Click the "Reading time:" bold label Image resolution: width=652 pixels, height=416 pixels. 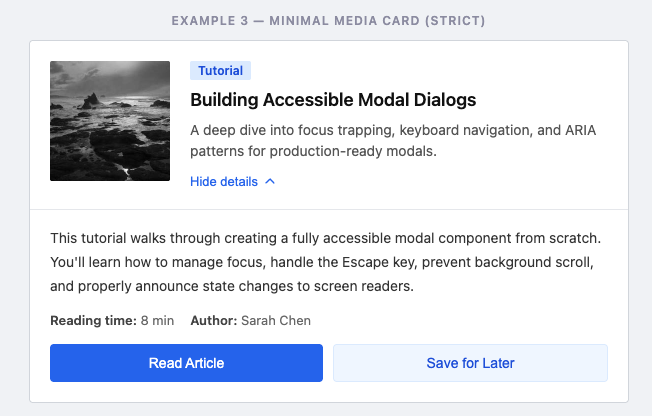pyautogui.click(x=93, y=321)
